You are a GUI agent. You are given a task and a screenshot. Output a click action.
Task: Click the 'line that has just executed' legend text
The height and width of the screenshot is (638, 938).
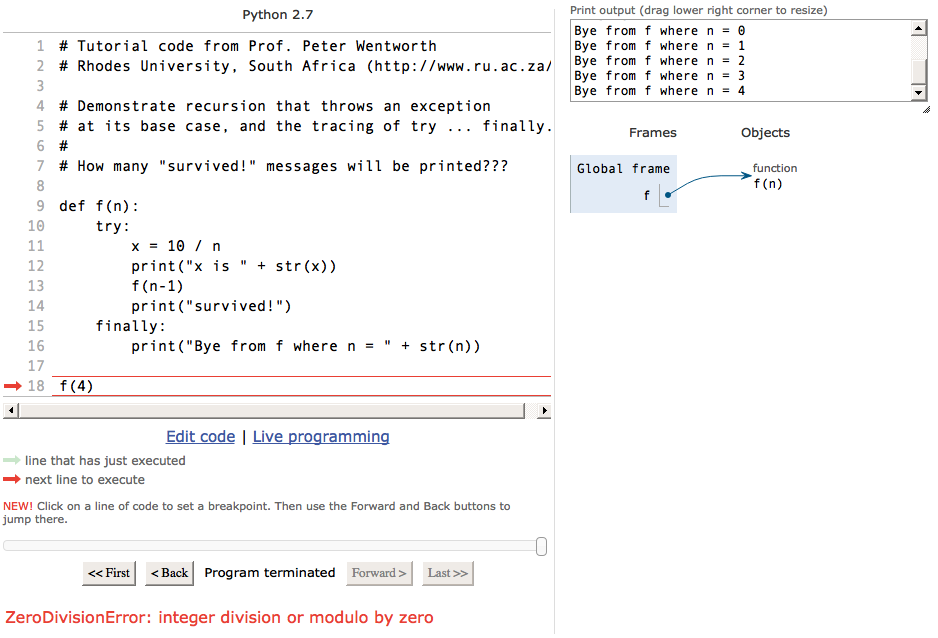click(105, 460)
